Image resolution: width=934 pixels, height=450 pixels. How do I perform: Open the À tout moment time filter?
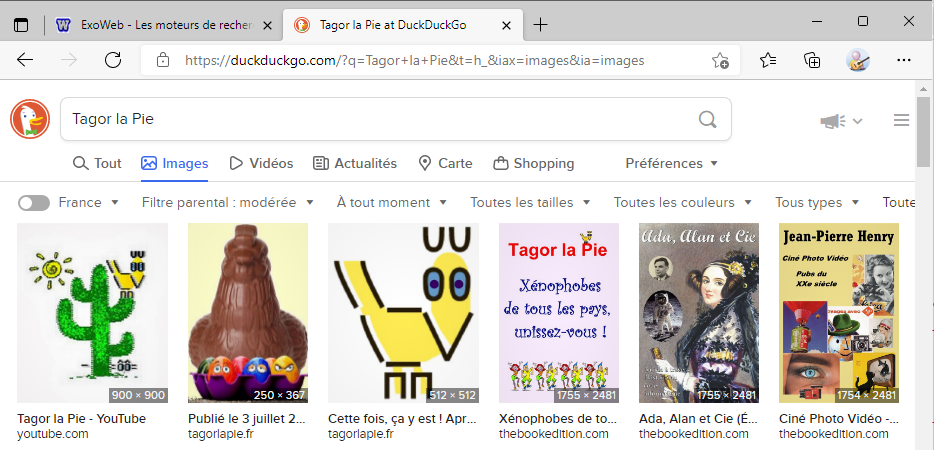(x=391, y=203)
